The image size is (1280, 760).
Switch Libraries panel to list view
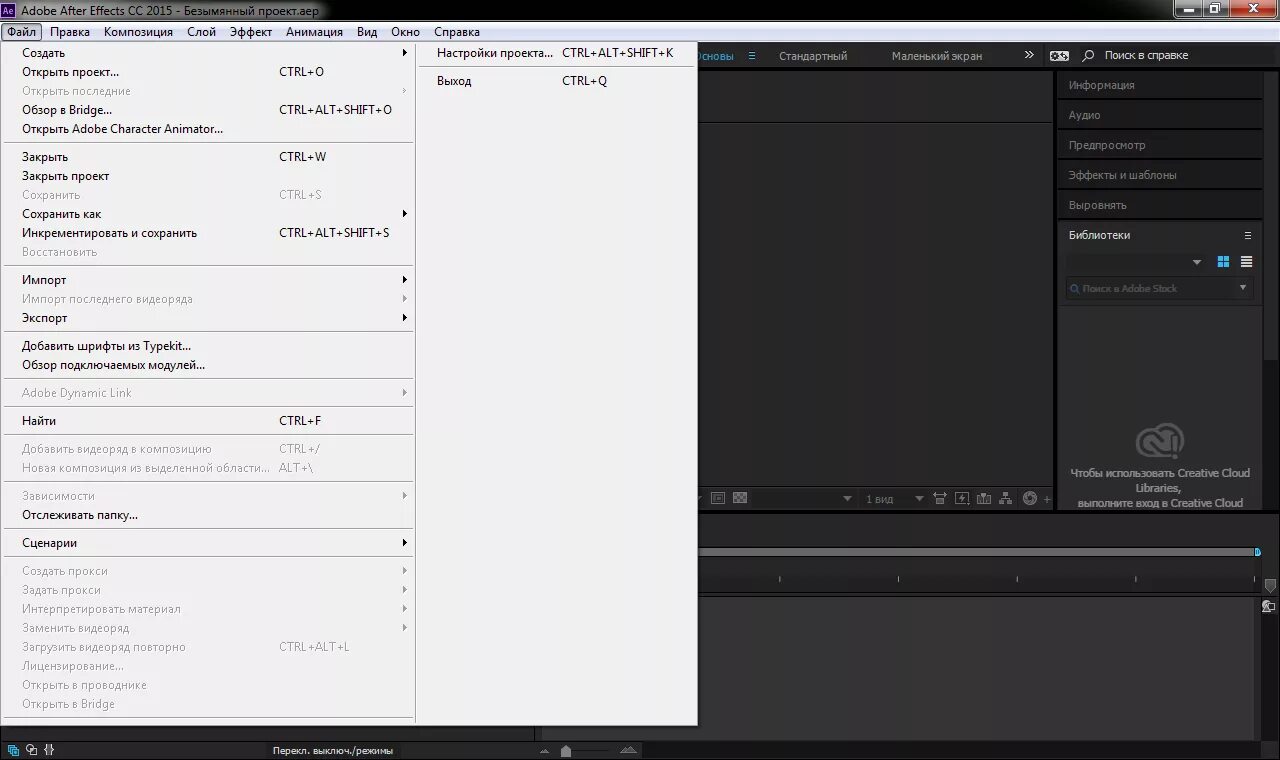[x=1246, y=262]
